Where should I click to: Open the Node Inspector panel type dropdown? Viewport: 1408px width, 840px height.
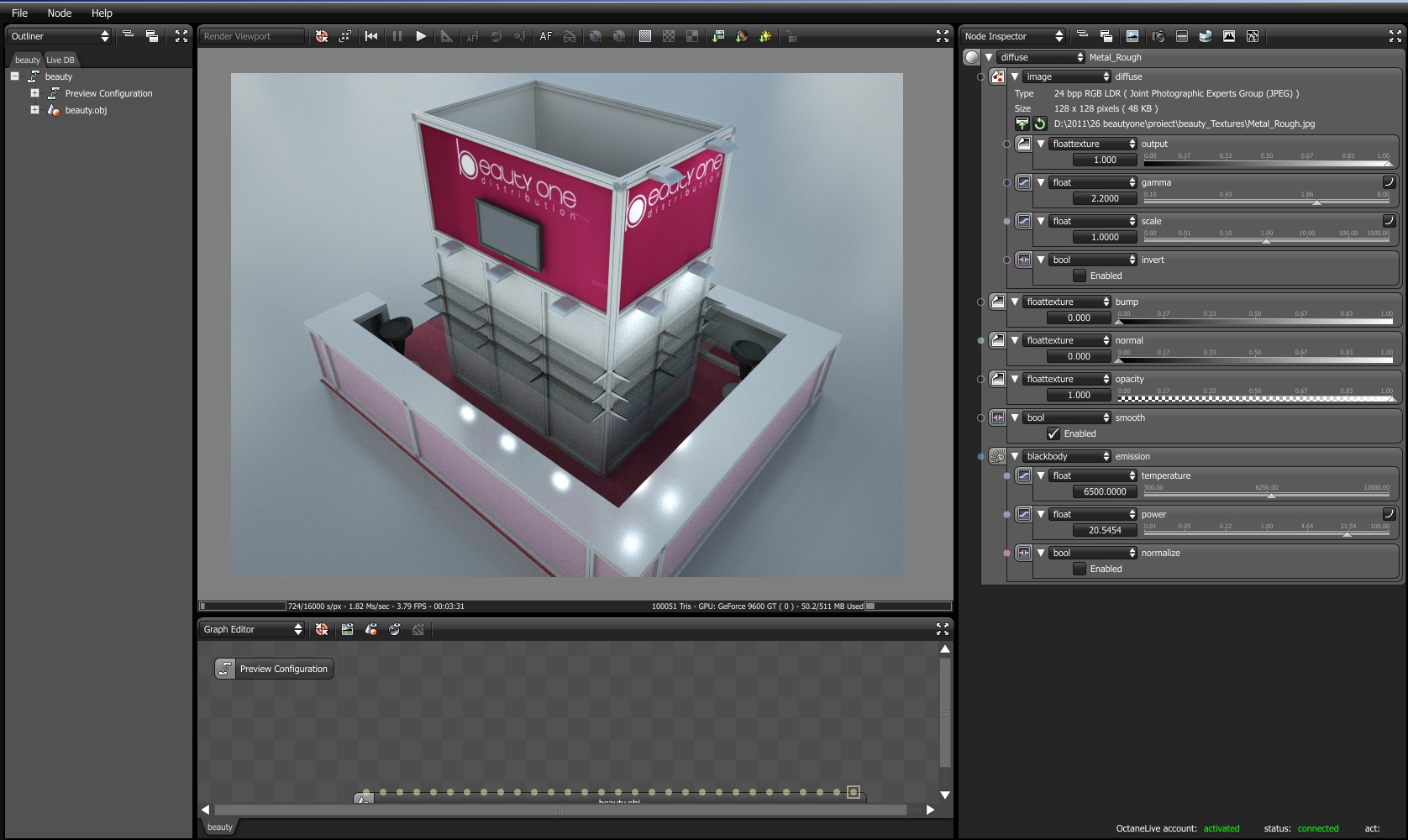point(1014,36)
